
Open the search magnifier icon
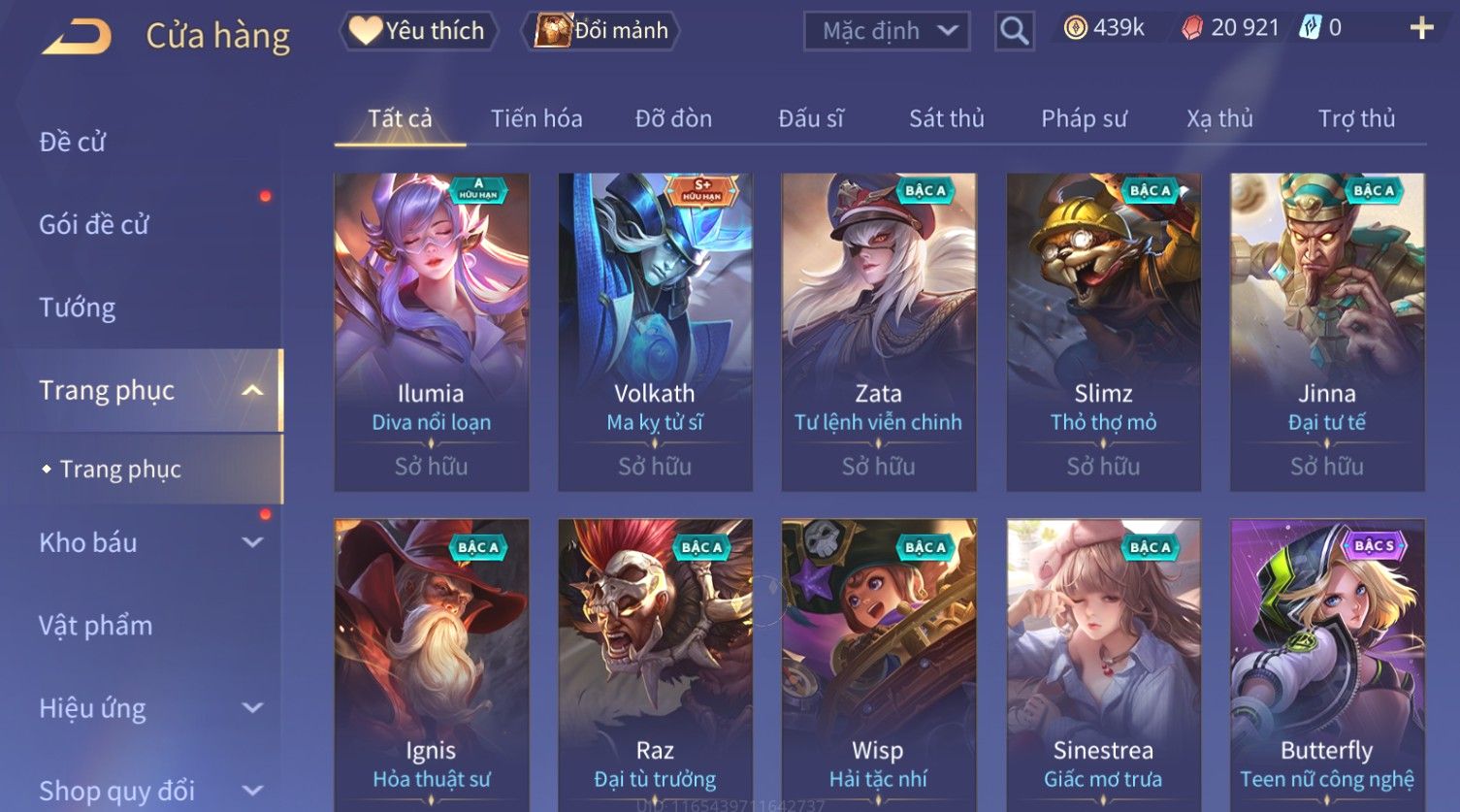1014,31
